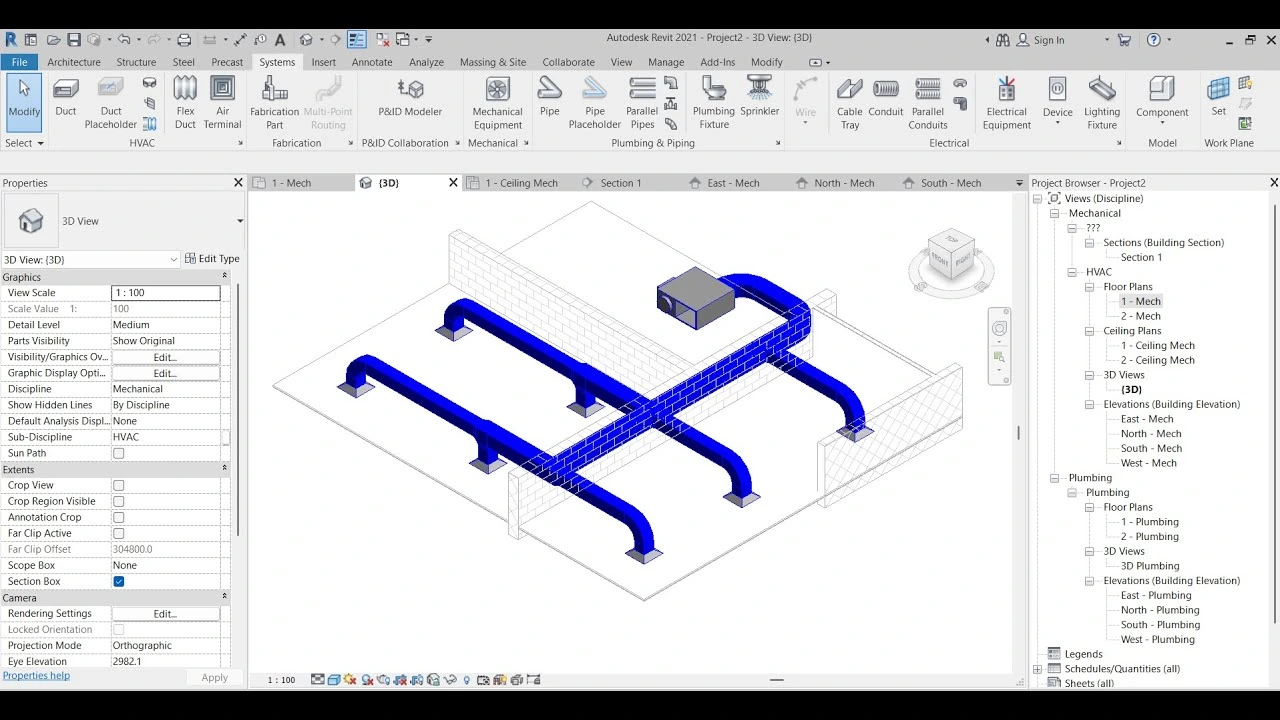Click the Parallel Conduits tool
This screenshot has height=720, width=1280.
click(x=928, y=103)
